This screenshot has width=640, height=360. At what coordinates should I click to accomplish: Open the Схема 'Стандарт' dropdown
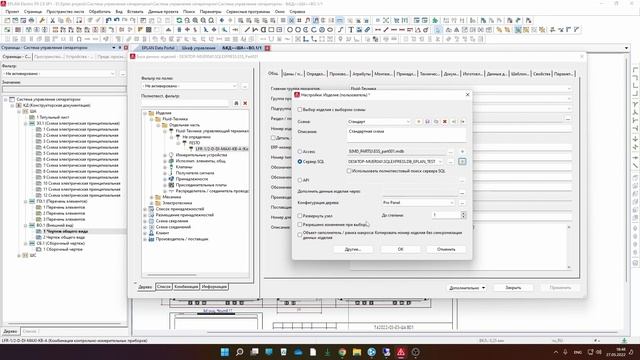click(379, 122)
